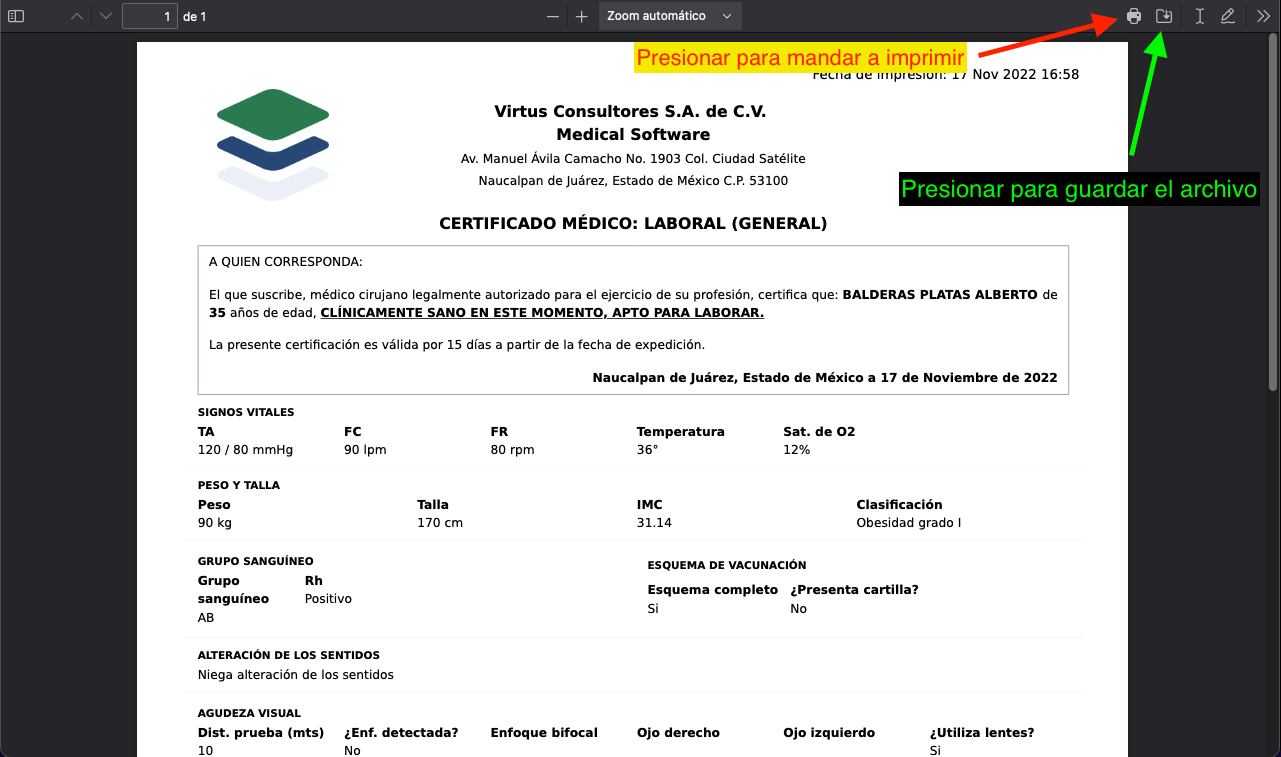Go to the next page arrow
Image resolution: width=1281 pixels, height=757 pixels.
click(106, 16)
